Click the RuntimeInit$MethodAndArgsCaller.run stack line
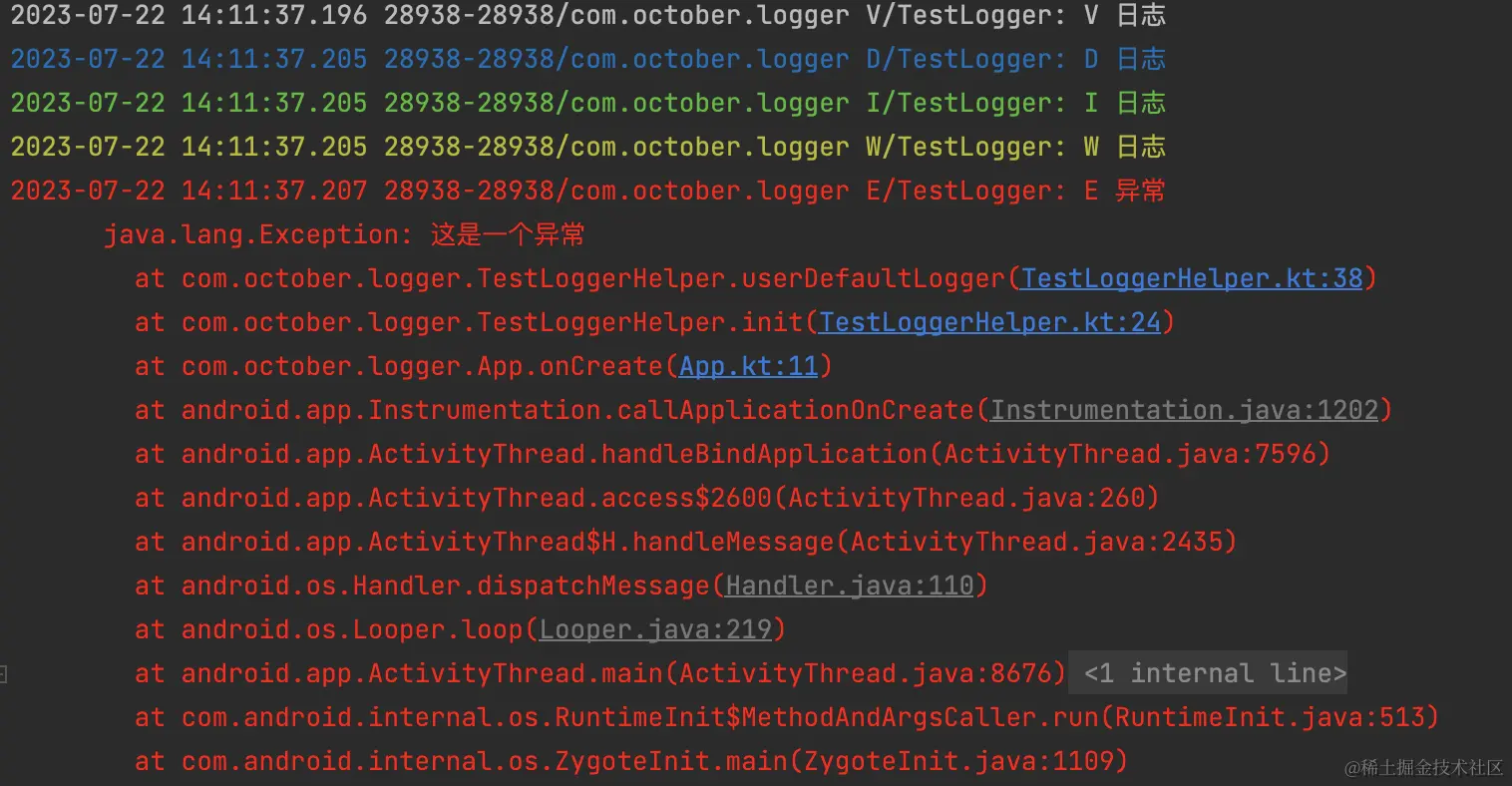 (787, 717)
